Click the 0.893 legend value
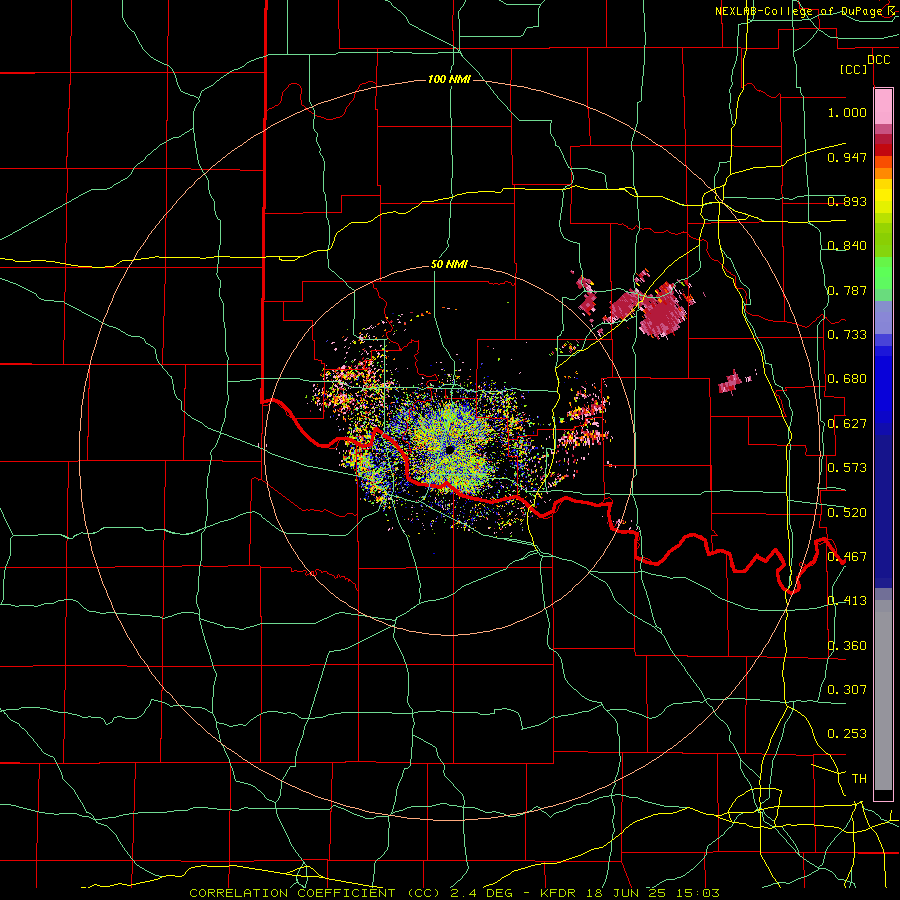The image size is (900, 900). tap(847, 201)
